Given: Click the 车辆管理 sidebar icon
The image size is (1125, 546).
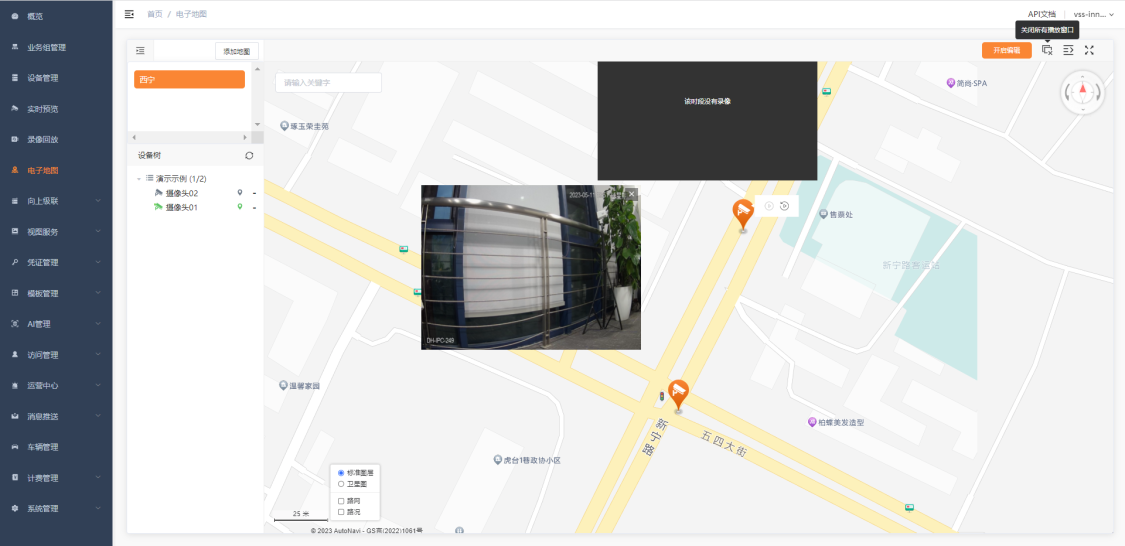Looking at the screenshot, I should (x=15, y=447).
